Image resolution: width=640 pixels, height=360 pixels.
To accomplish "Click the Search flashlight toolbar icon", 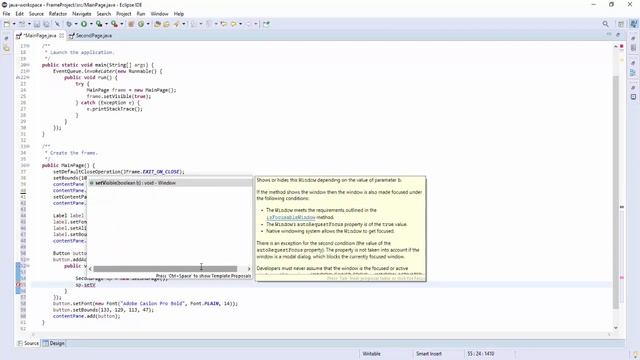I will click(176, 24).
